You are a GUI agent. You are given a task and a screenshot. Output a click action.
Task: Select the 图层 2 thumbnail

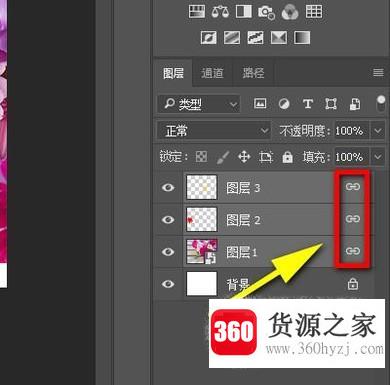[202, 219]
